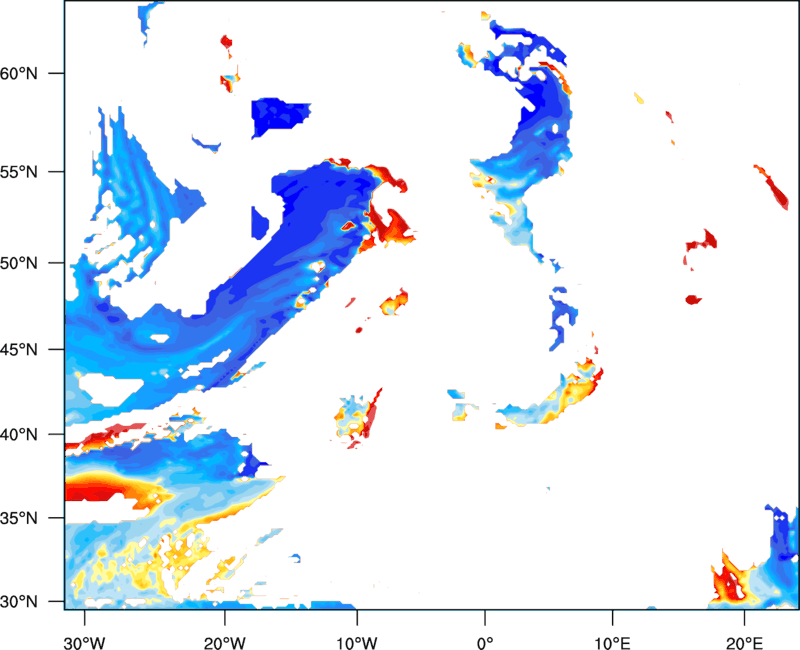800x650 pixels.
Task: Click the 30°N latitude label
Action: click(x=19, y=602)
